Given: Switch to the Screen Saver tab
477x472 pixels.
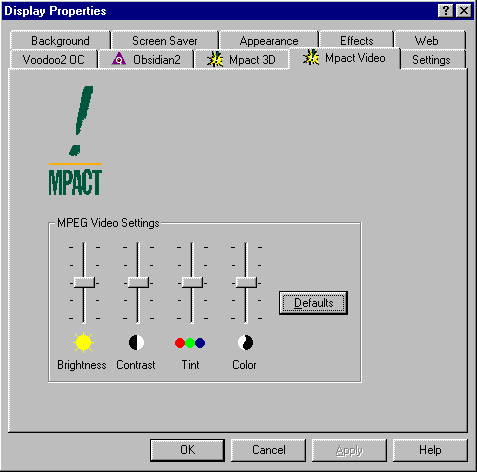Looking at the screenshot, I should click(x=165, y=41).
